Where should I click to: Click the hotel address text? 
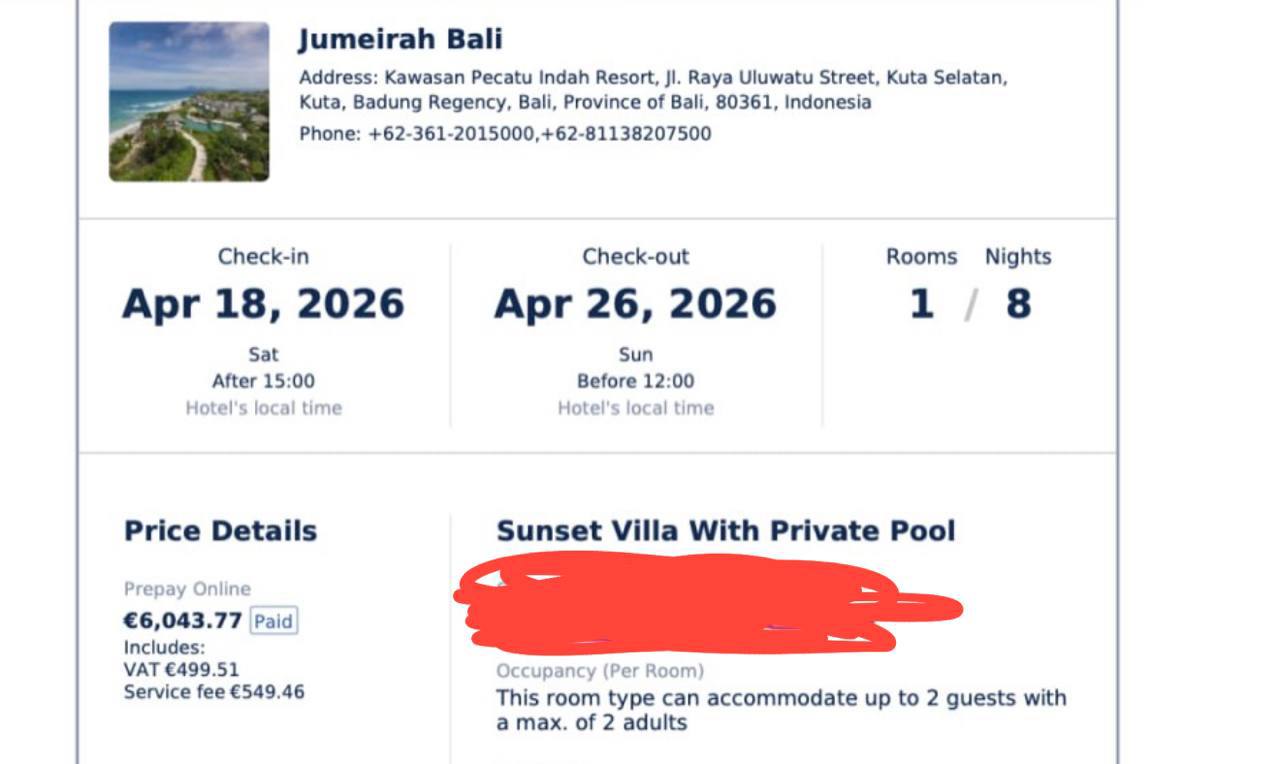pos(652,90)
